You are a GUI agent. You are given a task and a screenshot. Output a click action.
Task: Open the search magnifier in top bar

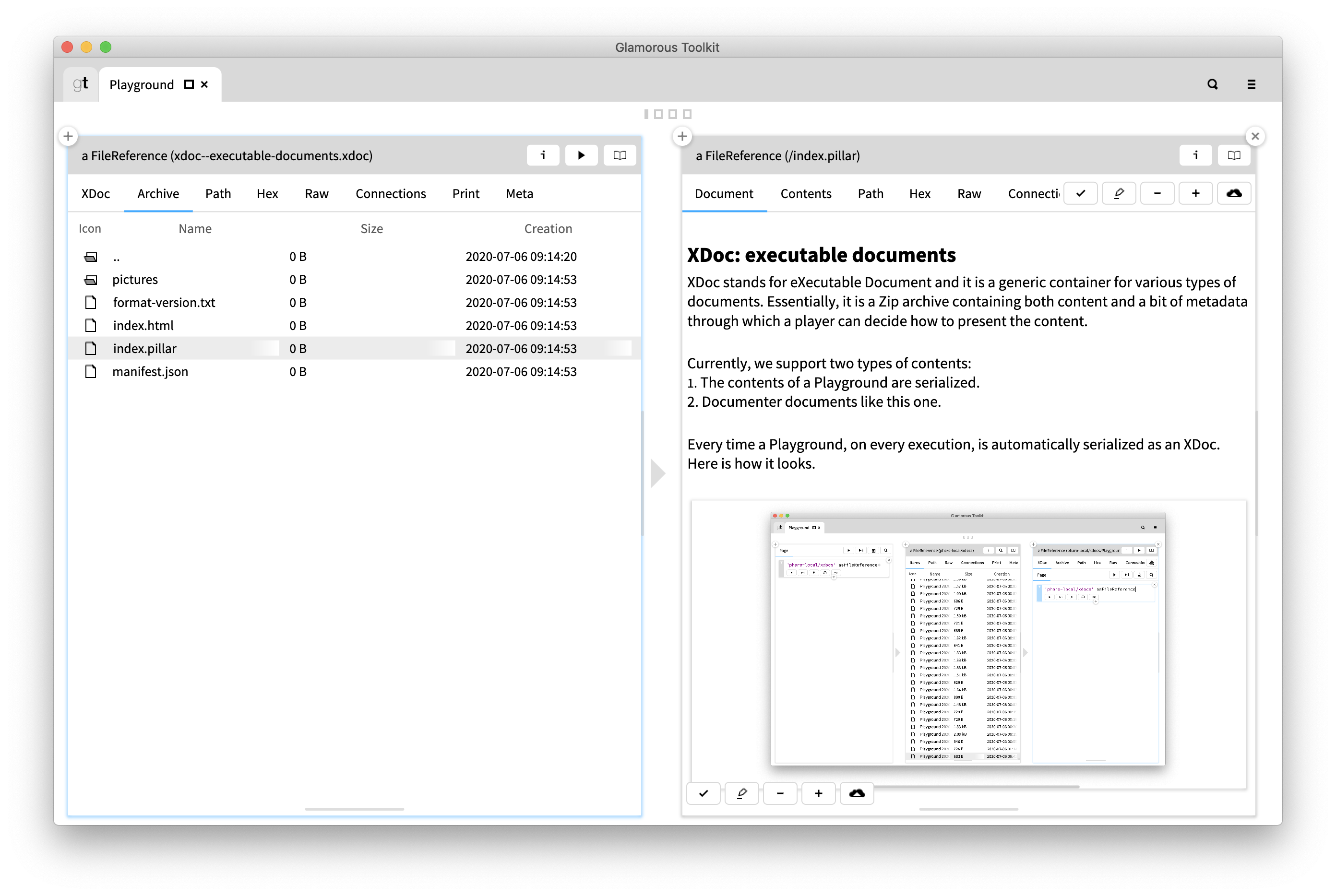point(1213,84)
